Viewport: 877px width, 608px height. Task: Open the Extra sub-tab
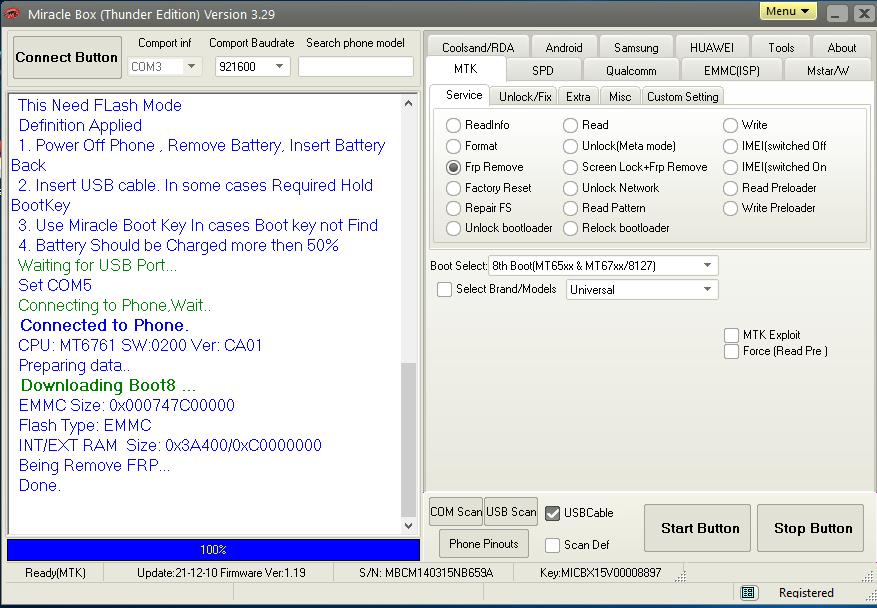pyautogui.click(x=578, y=97)
